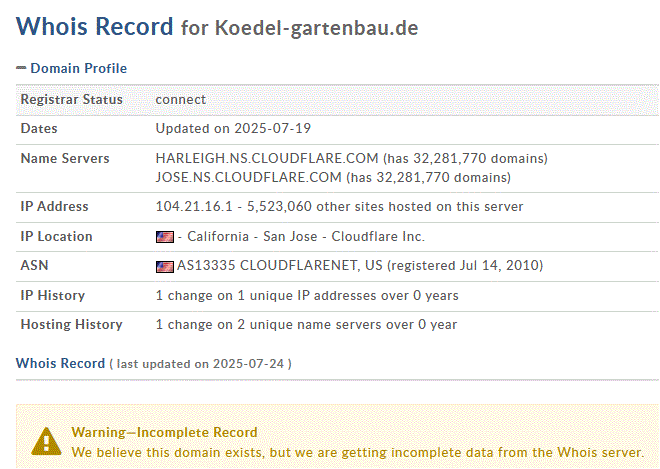This screenshot has width=660, height=469.
Task: Click the 104.21.16.1 IP address
Action: click(189, 207)
